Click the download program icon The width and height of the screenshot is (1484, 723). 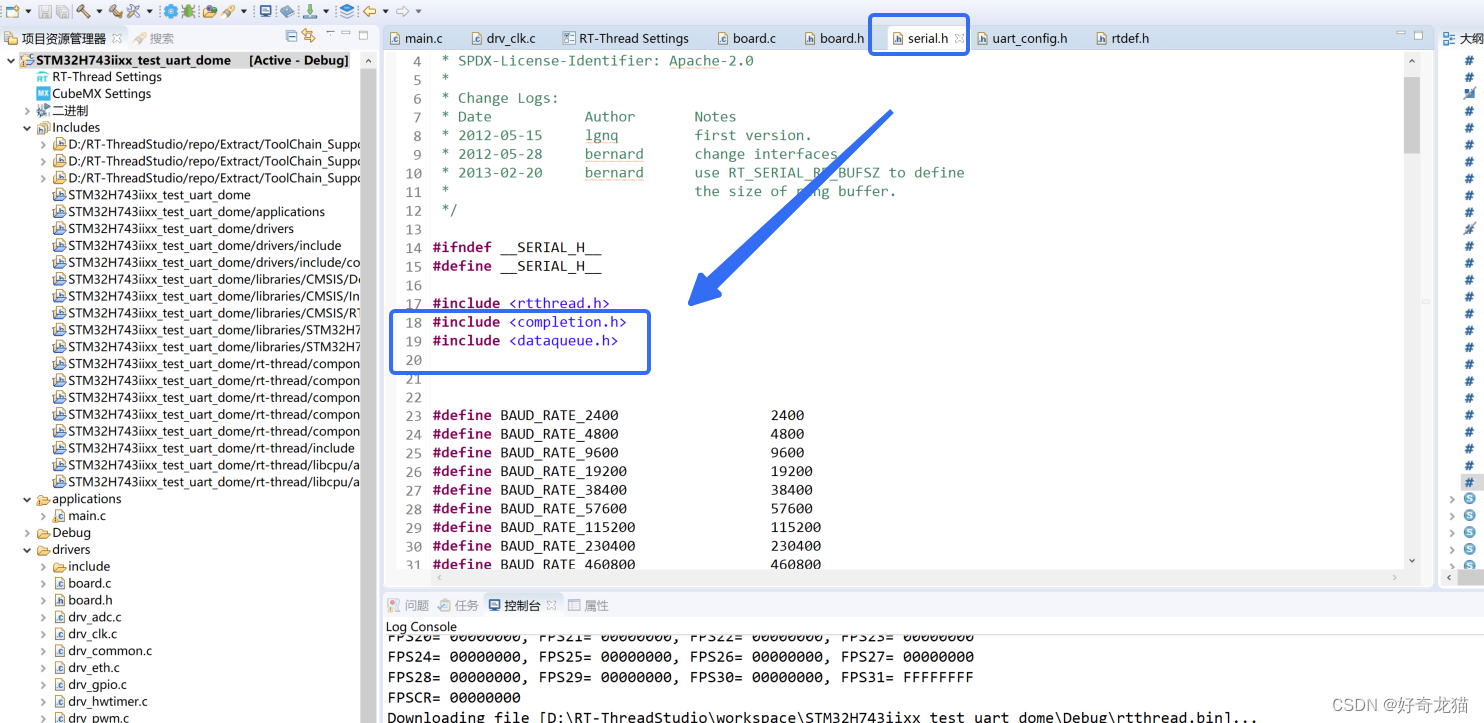click(x=310, y=11)
